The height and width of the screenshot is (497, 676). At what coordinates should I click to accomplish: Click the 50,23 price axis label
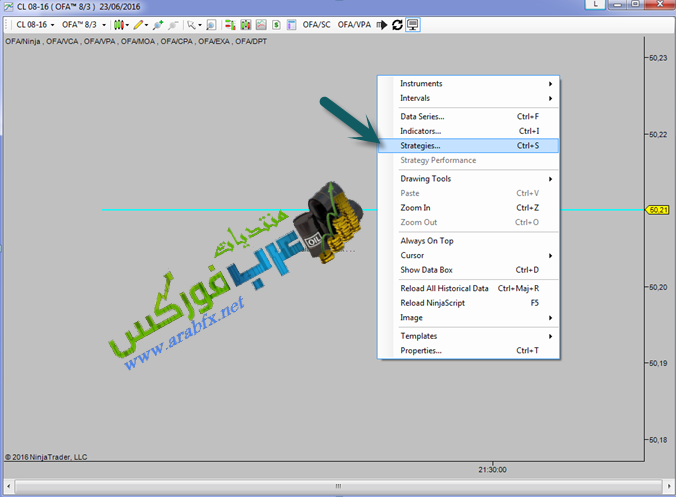click(658, 58)
